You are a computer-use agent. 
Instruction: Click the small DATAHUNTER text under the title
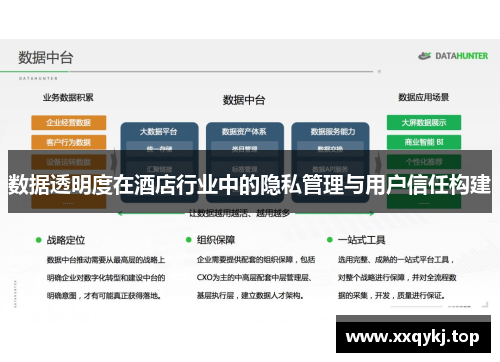pos(38,79)
